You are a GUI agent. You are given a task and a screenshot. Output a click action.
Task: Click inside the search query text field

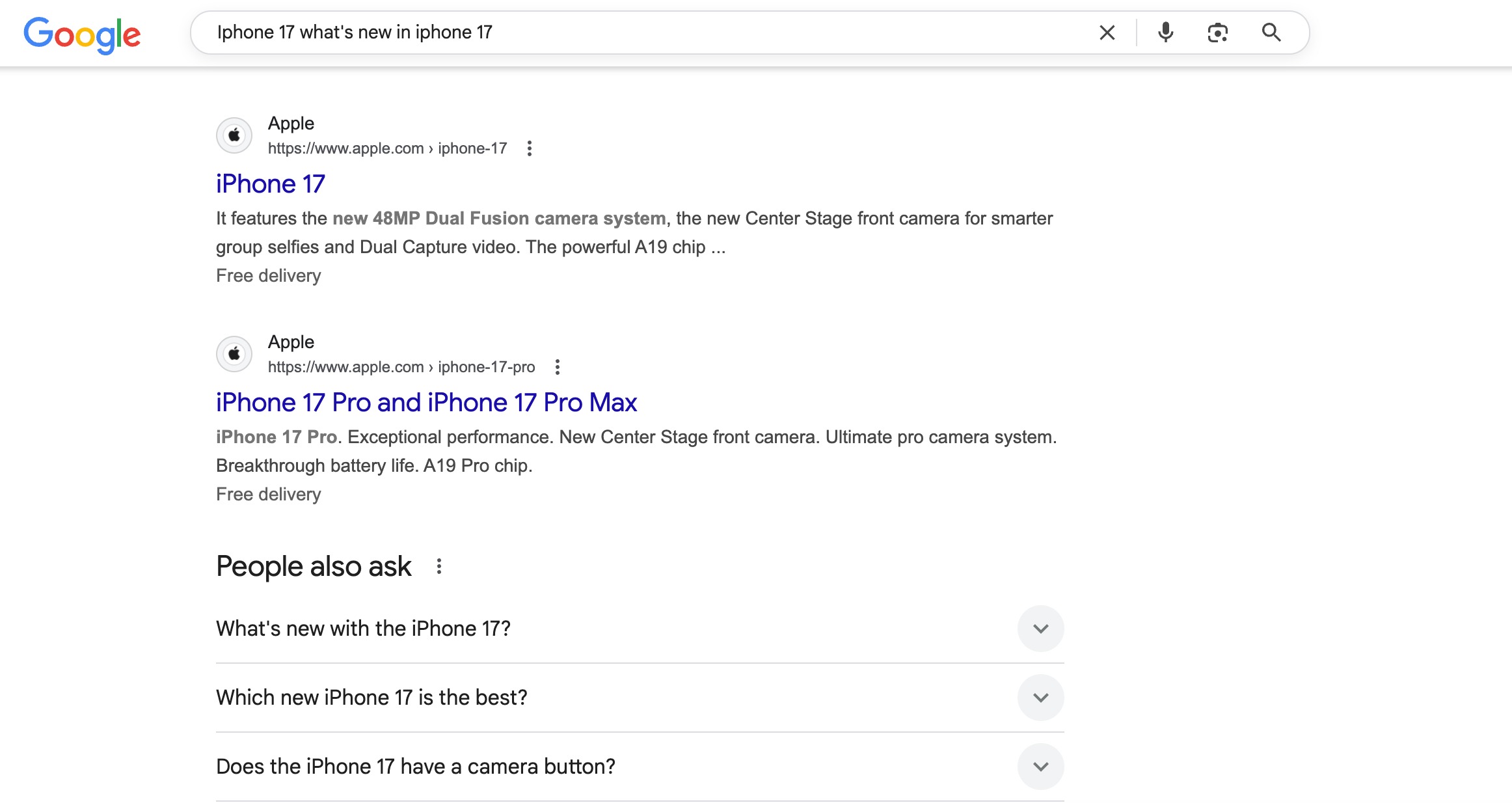click(x=651, y=33)
